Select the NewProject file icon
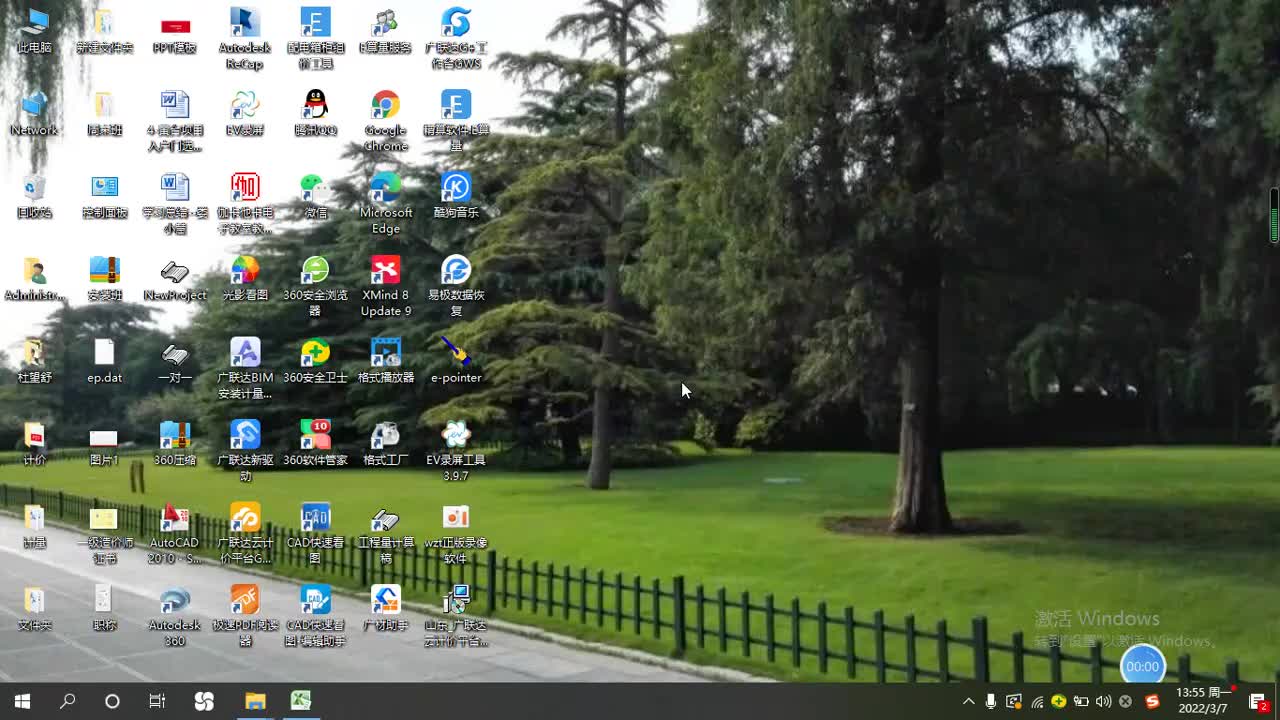 pyautogui.click(x=175, y=279)
